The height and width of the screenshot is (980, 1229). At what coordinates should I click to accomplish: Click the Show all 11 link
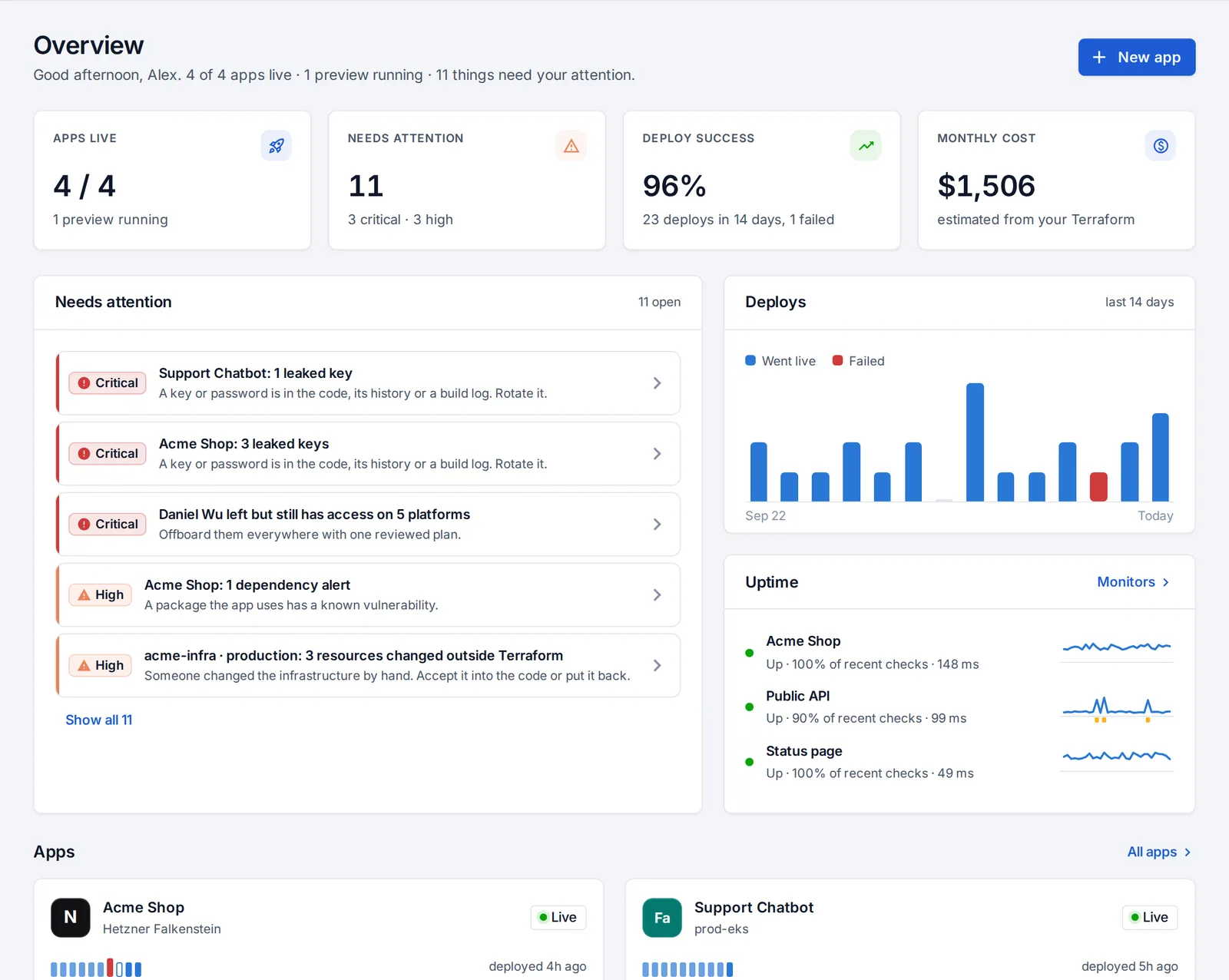(x=99, y=720)
